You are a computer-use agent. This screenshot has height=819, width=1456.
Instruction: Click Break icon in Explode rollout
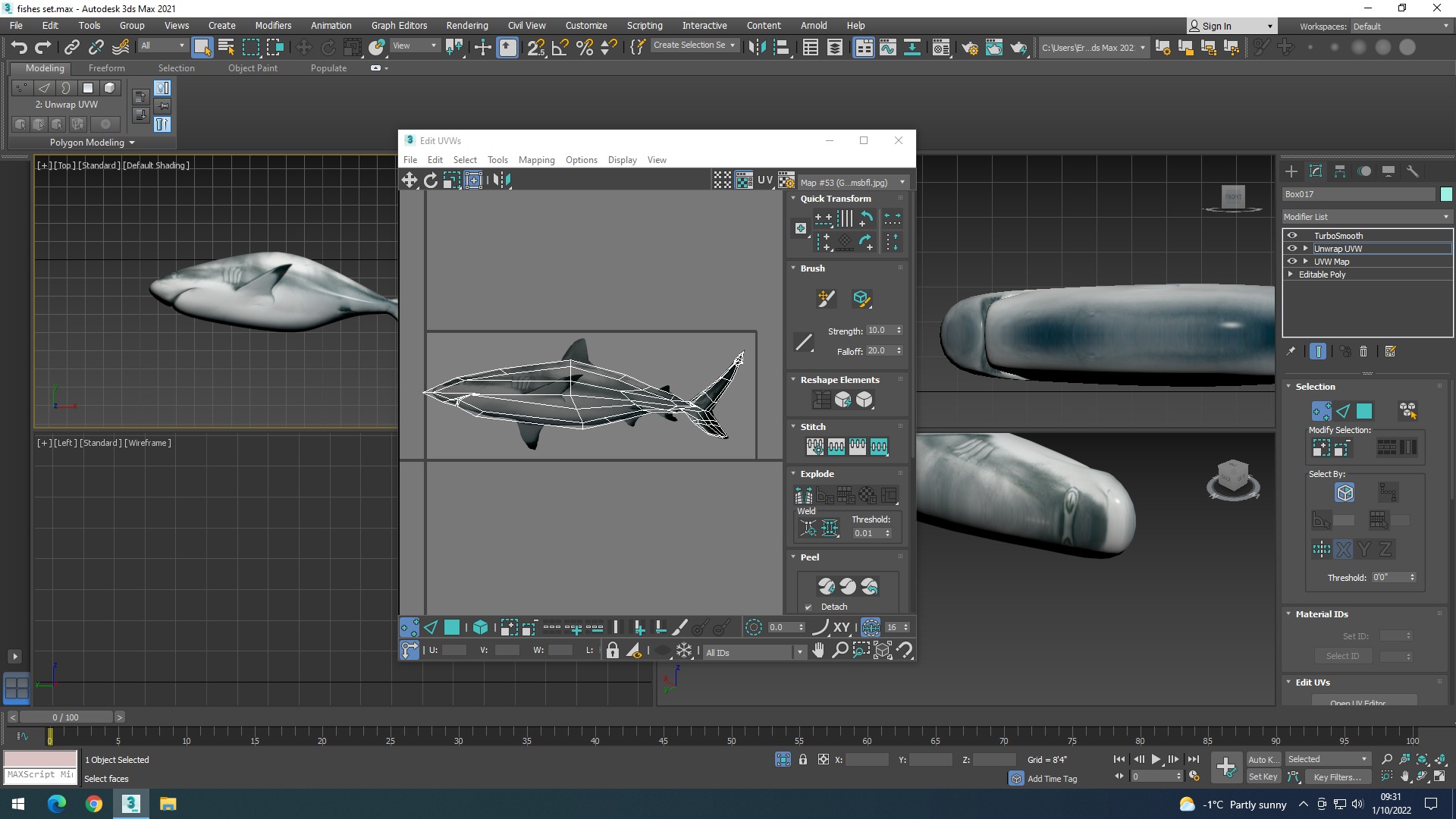[804, 496]
